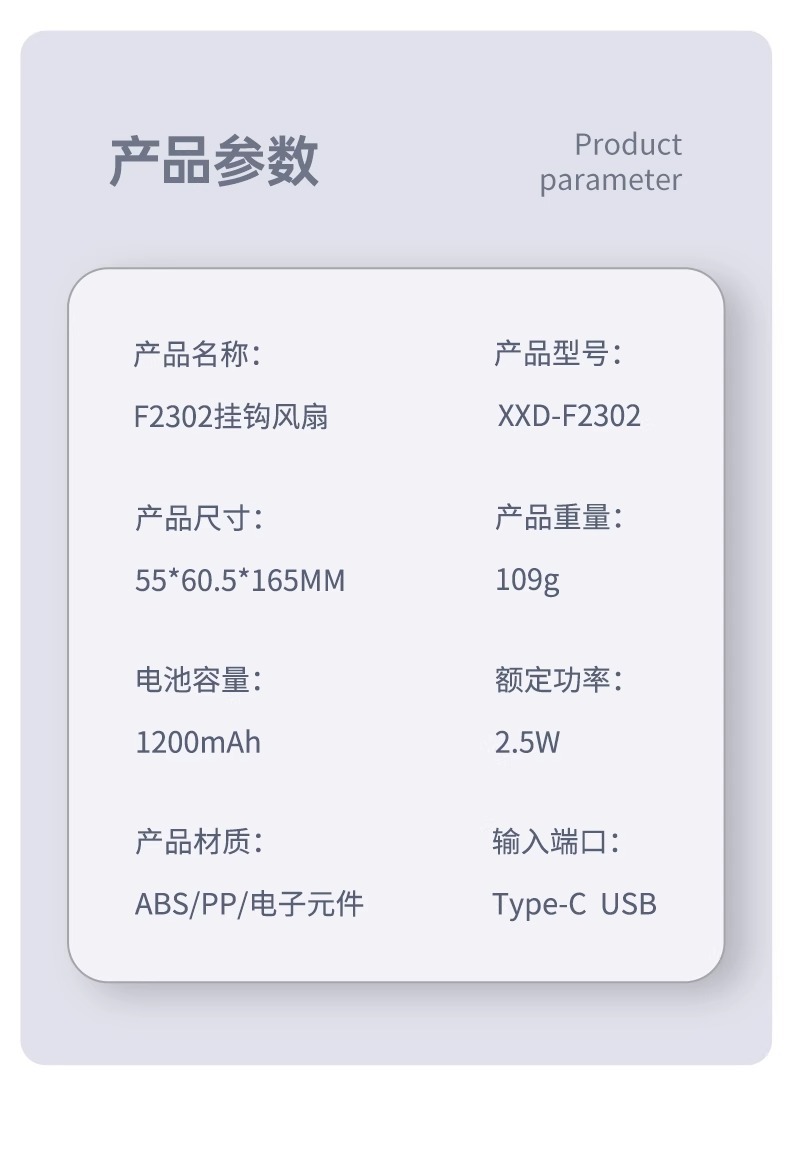
Task: Click the 55*60.5*165MM dimensions value
Action: coord(240,580)
